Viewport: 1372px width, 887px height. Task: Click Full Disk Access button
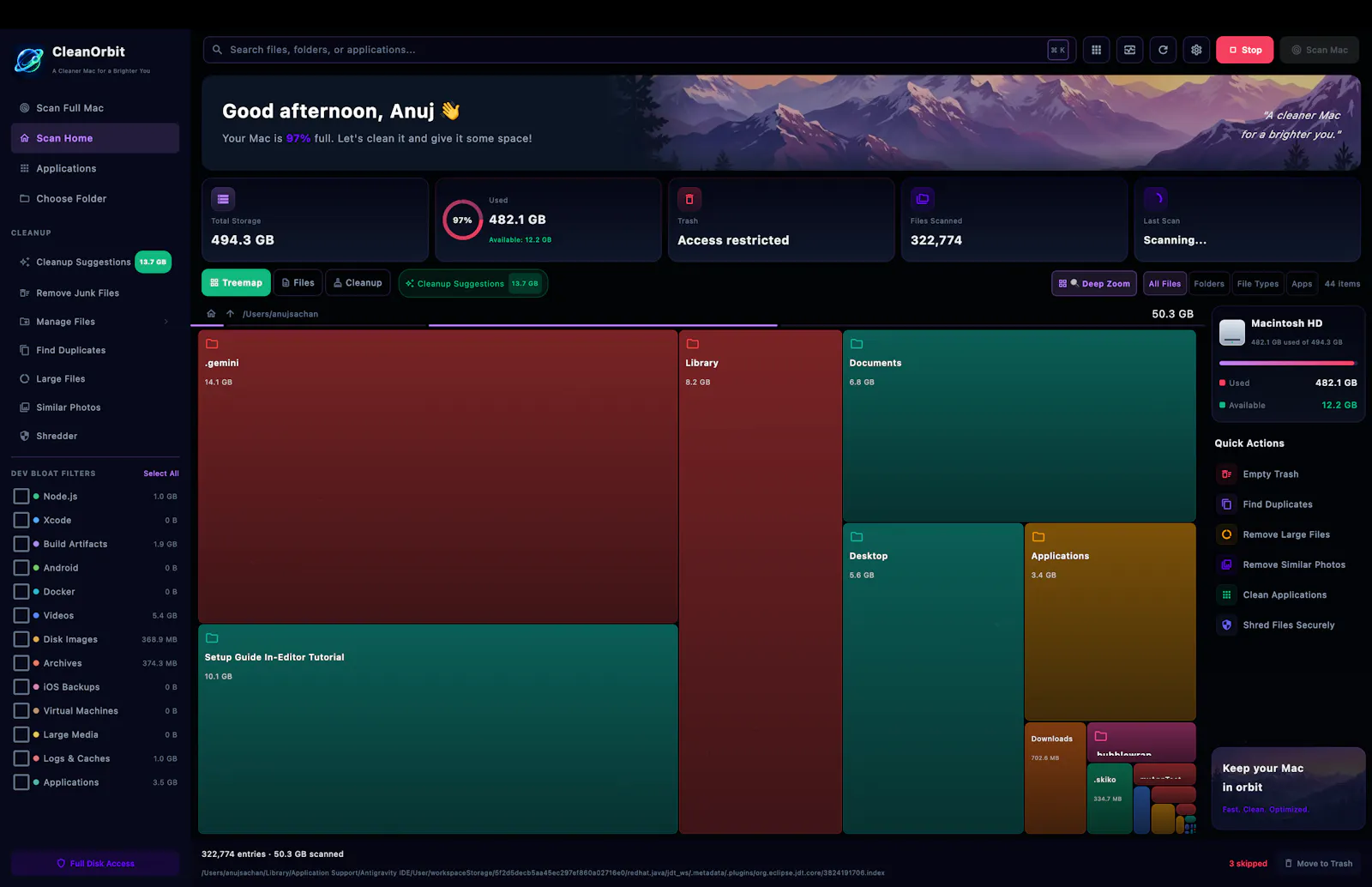[x=95, y=864]
